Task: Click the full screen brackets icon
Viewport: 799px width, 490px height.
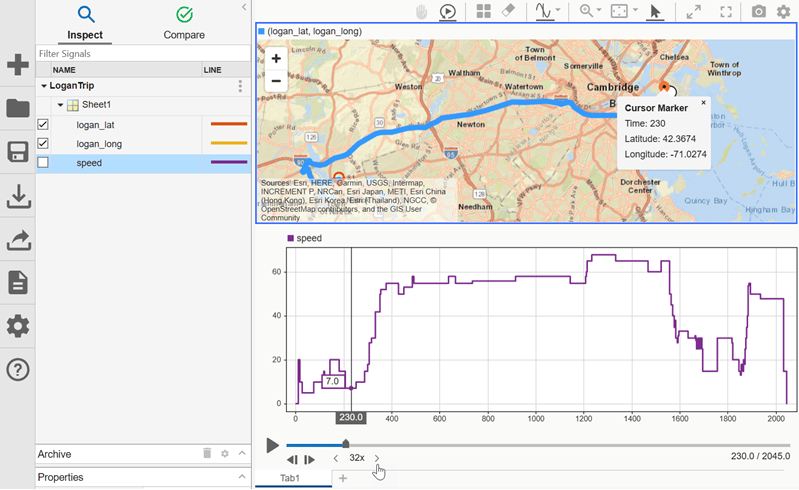Action: (726, 12)
